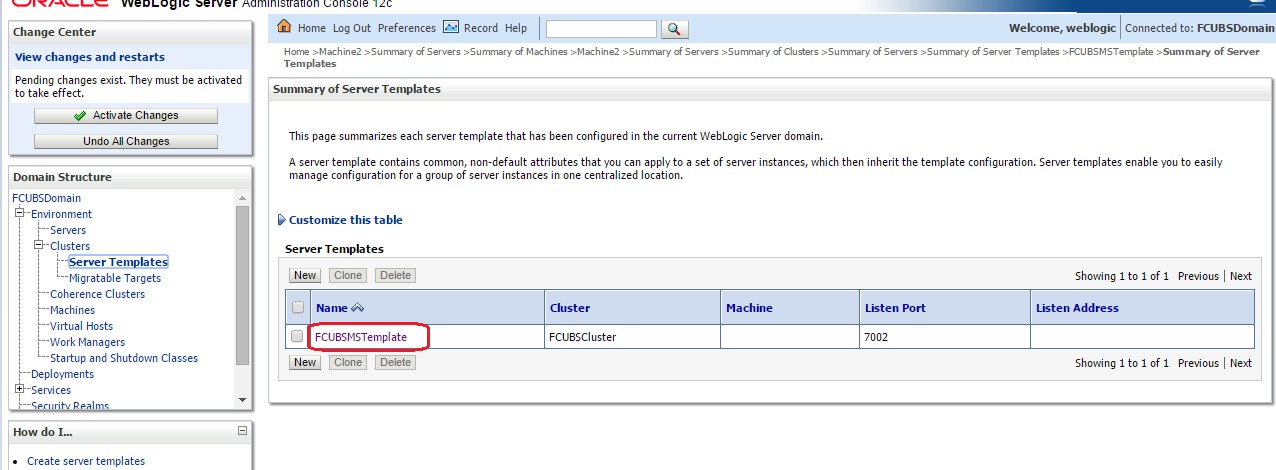
Task: Click Listen Port column header
Action: coord(895,308)
